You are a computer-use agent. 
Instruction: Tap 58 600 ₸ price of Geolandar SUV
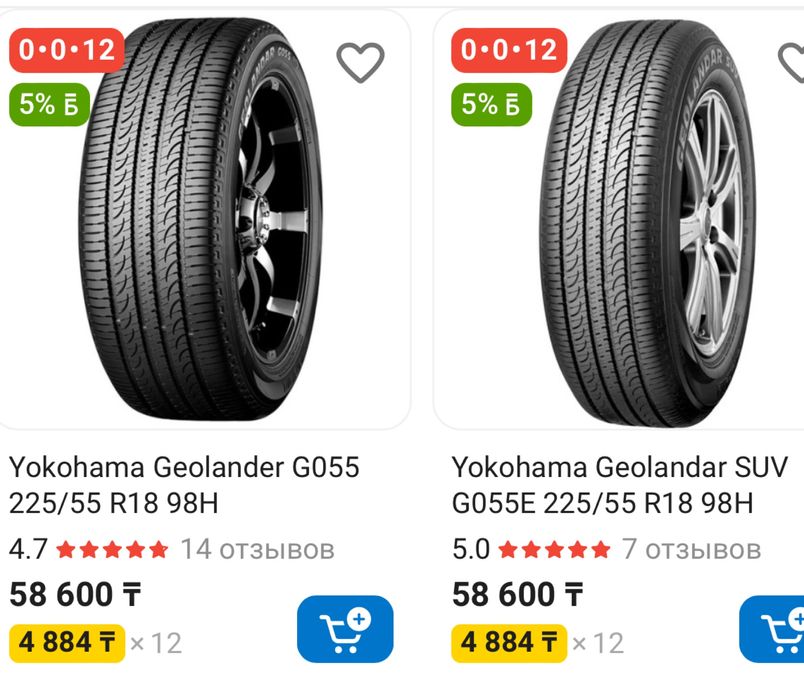[x=518, y=595]
